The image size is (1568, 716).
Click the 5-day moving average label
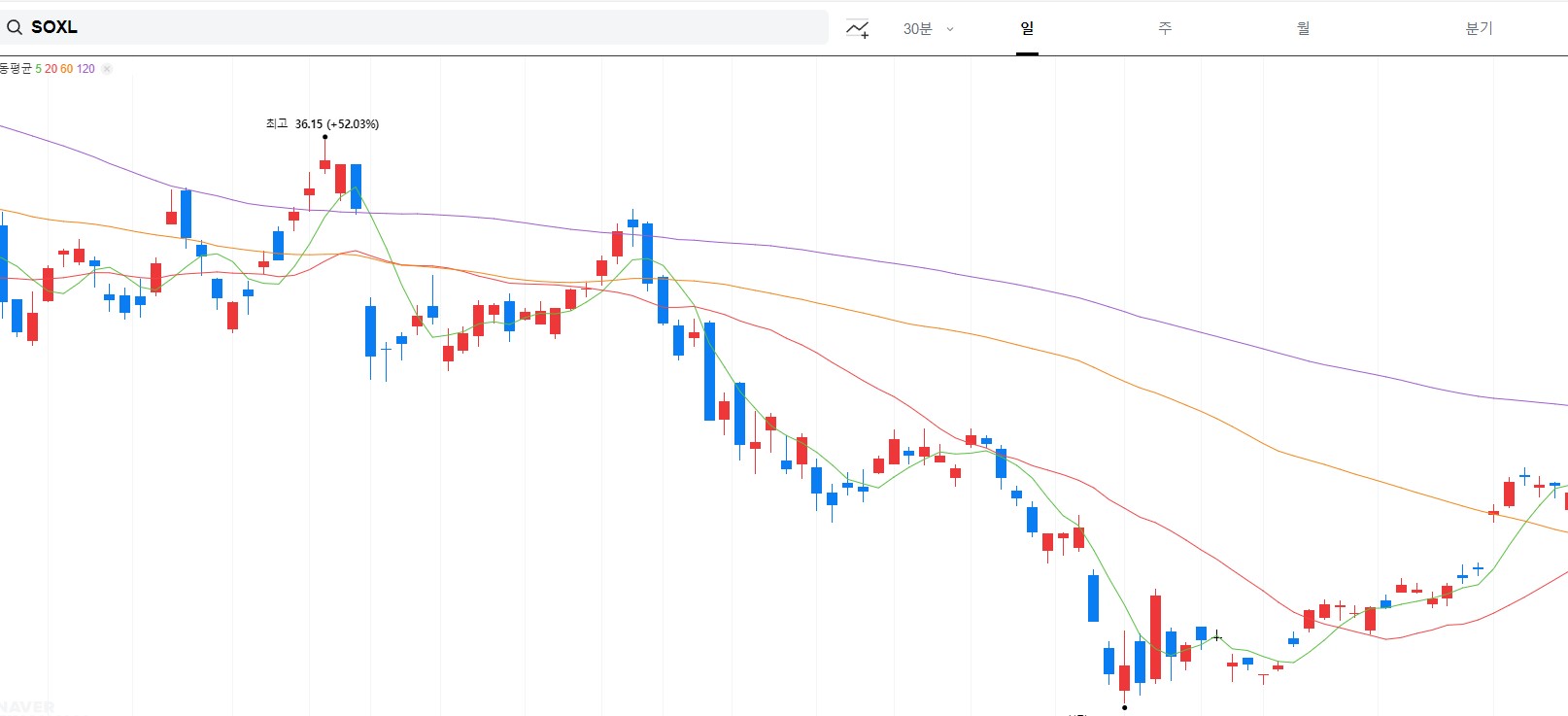(39, 69)
